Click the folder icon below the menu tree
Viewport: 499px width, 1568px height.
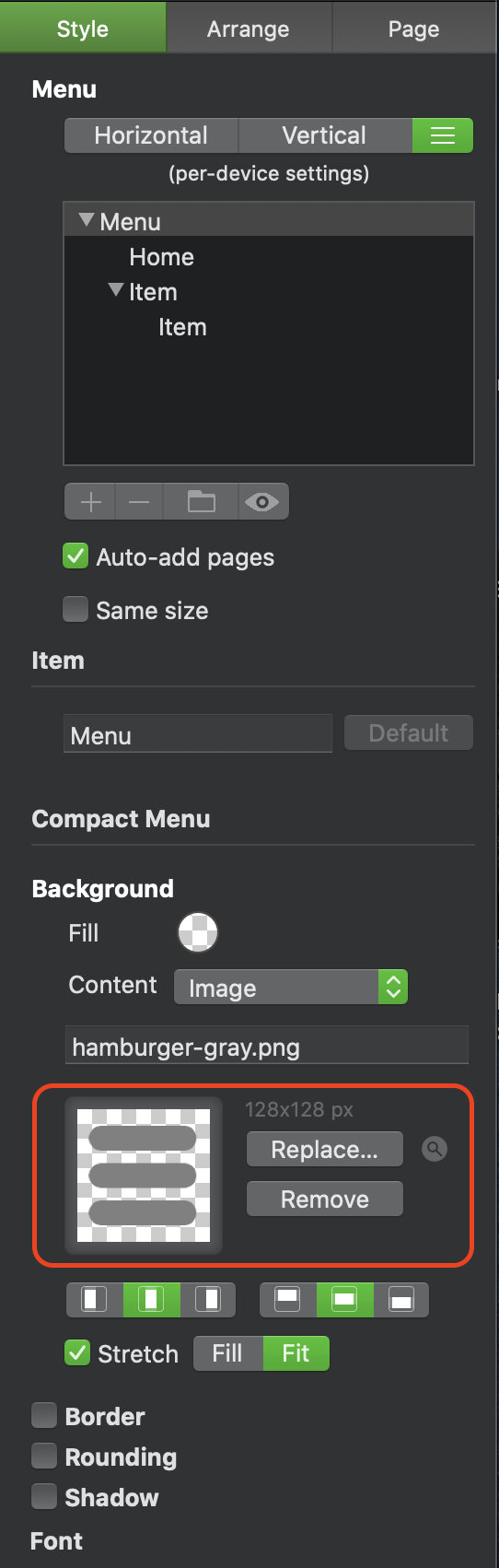point(201,502)
